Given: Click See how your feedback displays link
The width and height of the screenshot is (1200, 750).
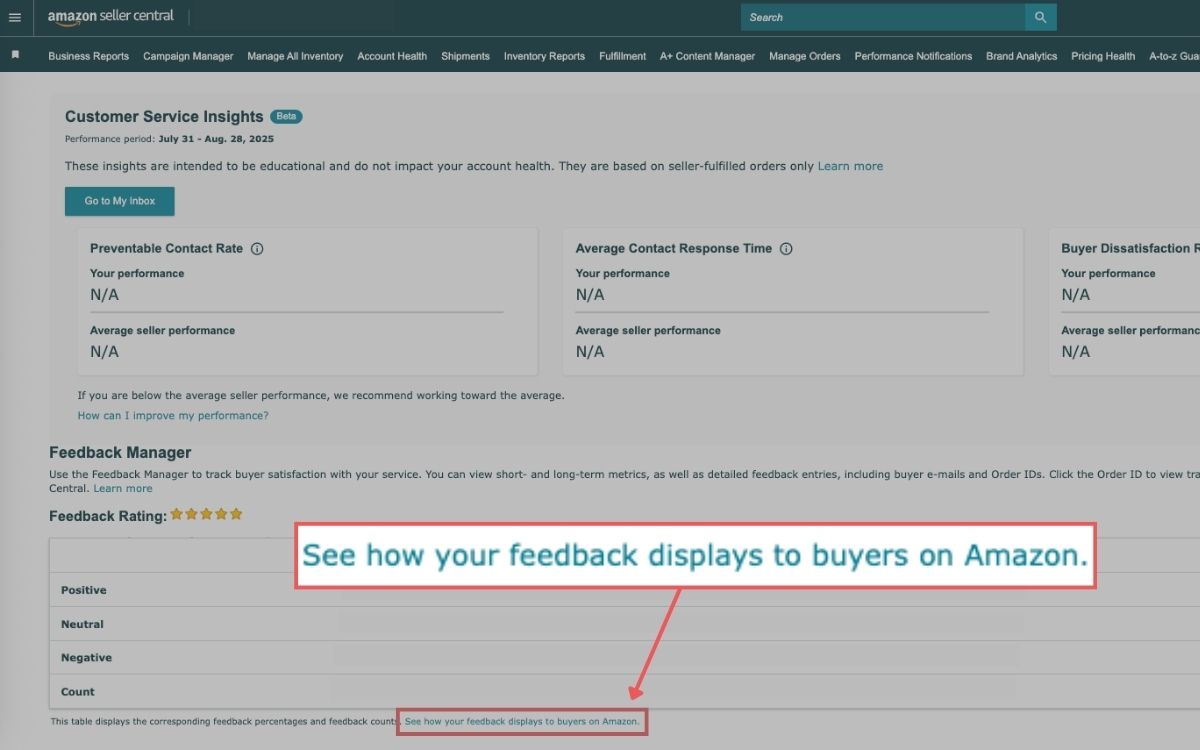Looking at the screenshot, I should pyautogui.click(x=522, y=721).
